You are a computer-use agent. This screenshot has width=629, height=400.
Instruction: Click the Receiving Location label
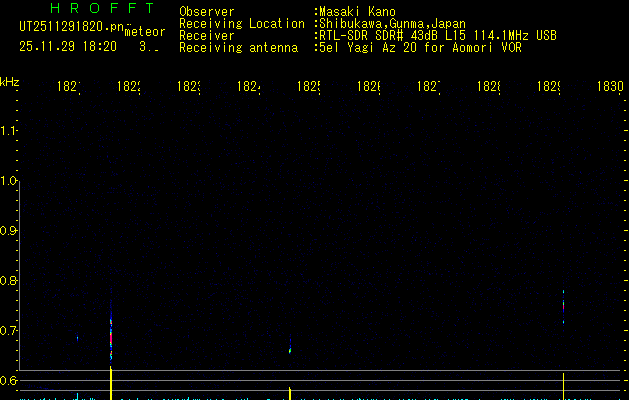coord(242,24)
